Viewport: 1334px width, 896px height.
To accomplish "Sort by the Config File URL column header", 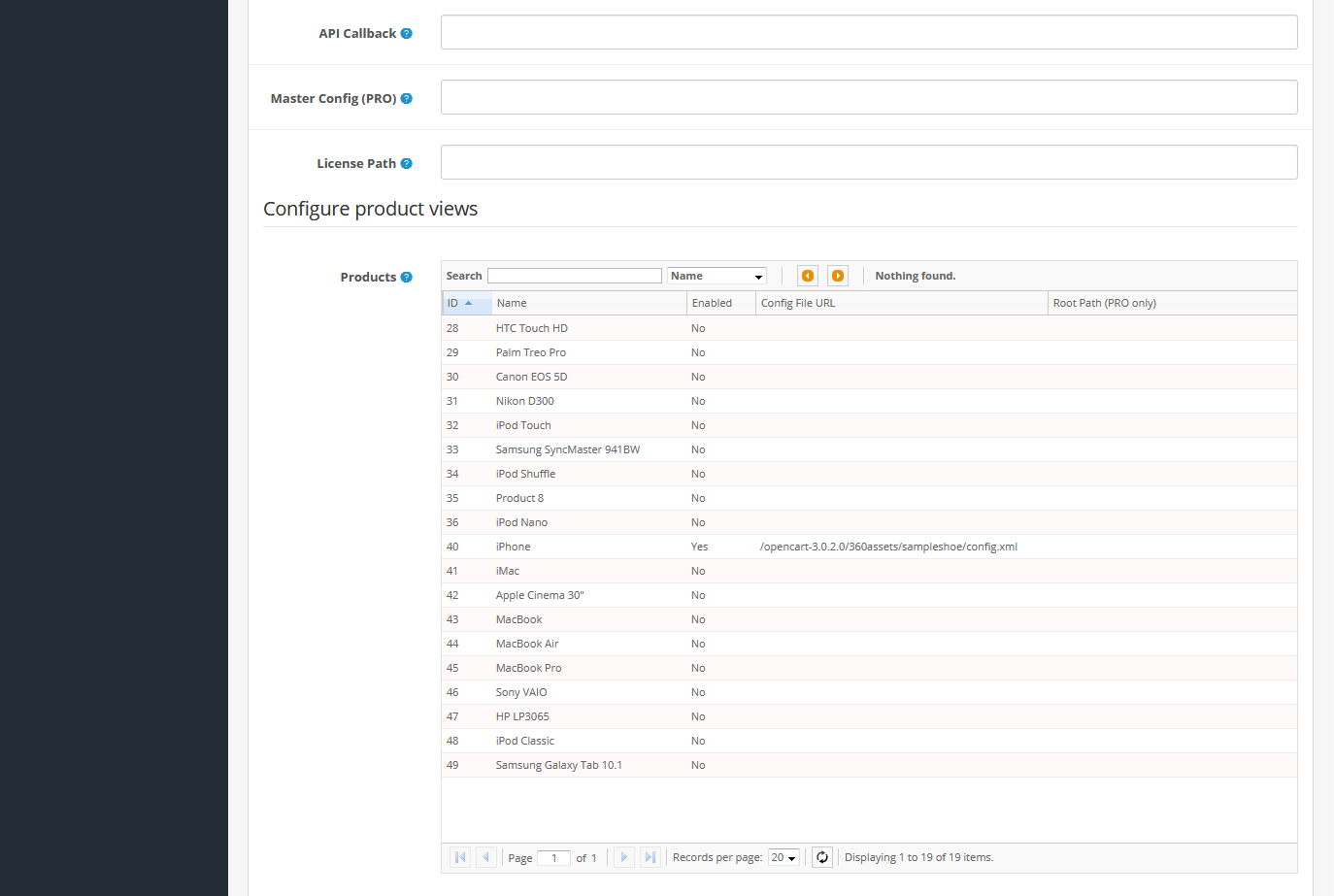I will click(901, 303).
